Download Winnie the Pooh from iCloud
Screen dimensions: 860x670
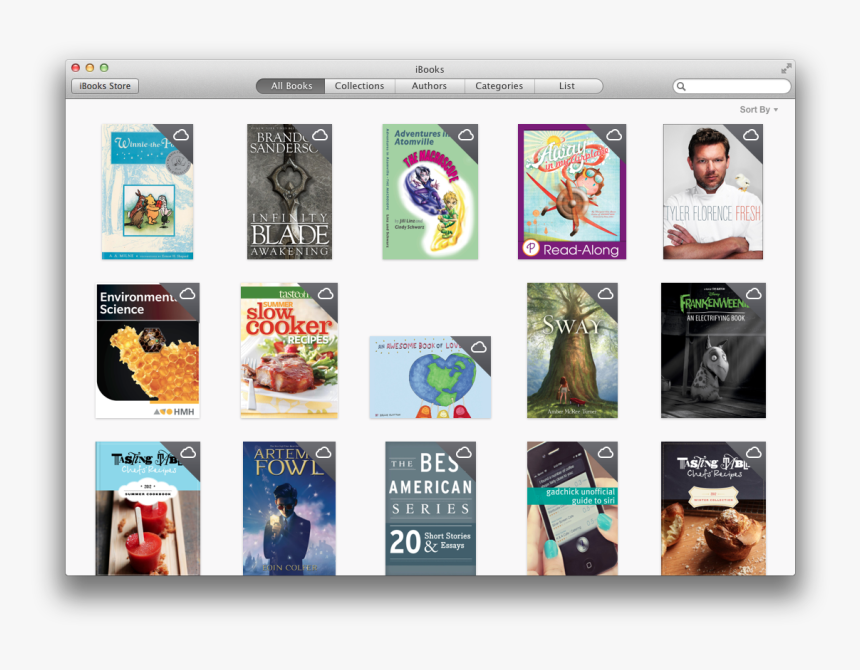181,136
